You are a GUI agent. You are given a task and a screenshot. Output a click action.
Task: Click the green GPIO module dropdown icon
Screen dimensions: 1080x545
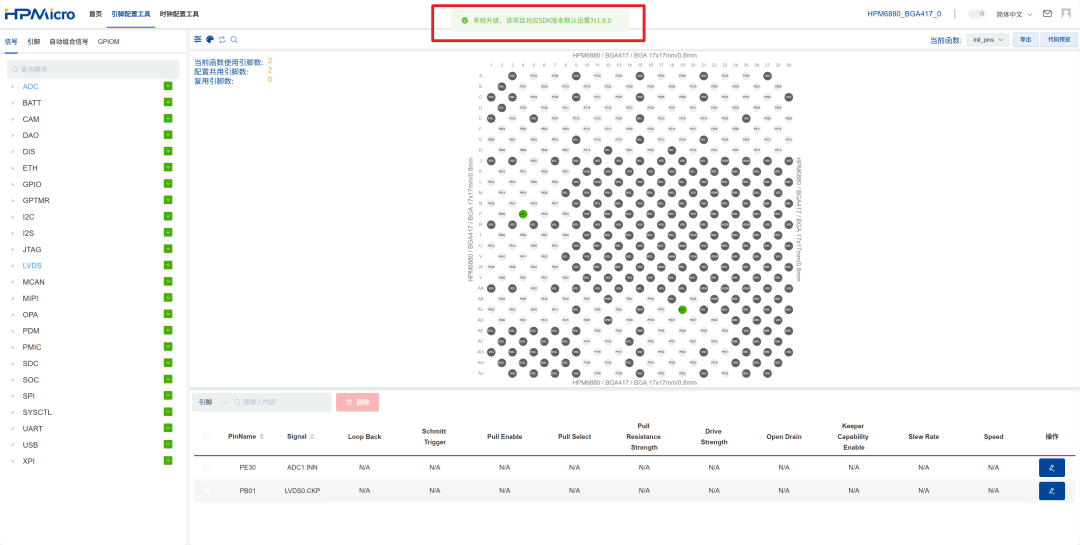click(167, 184)
